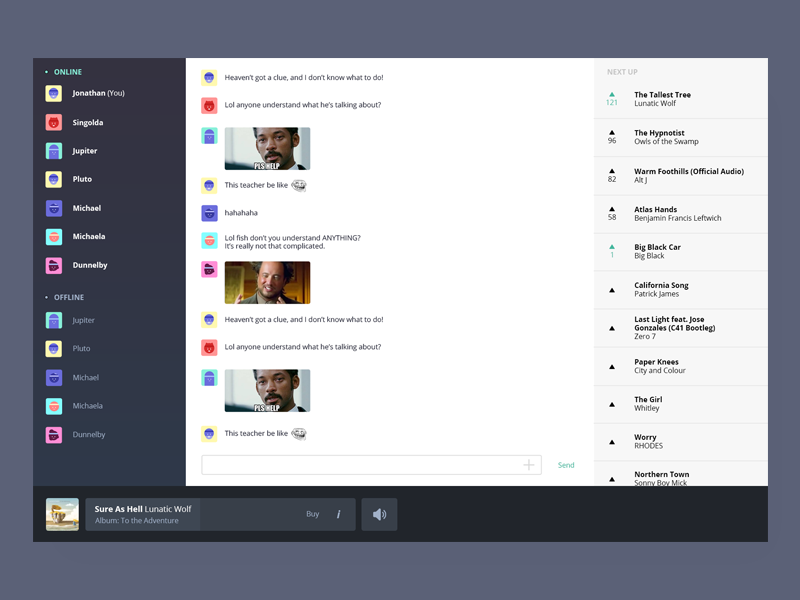Open the To the Adventure album cover

(62, 514)
